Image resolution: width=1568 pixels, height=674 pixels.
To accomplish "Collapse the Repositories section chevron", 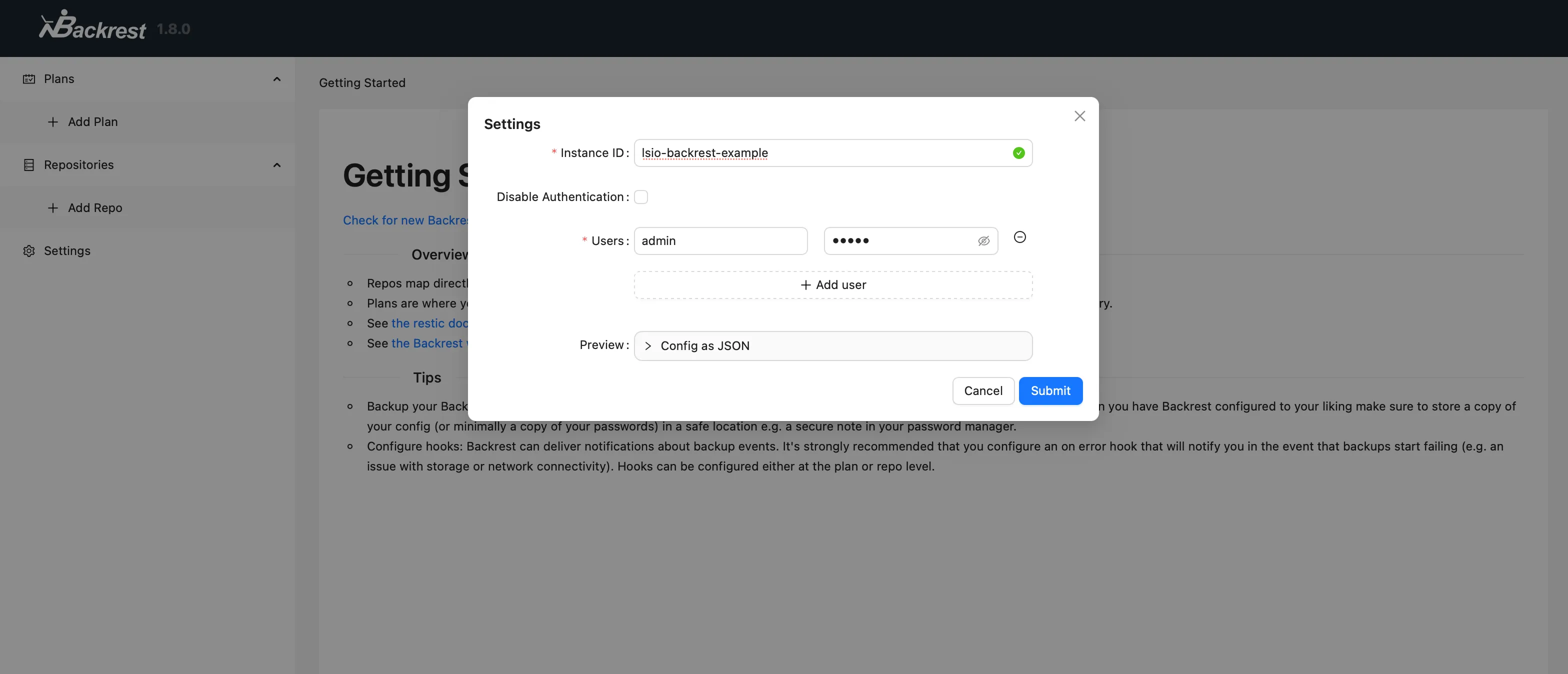I will tap(277, 165).
